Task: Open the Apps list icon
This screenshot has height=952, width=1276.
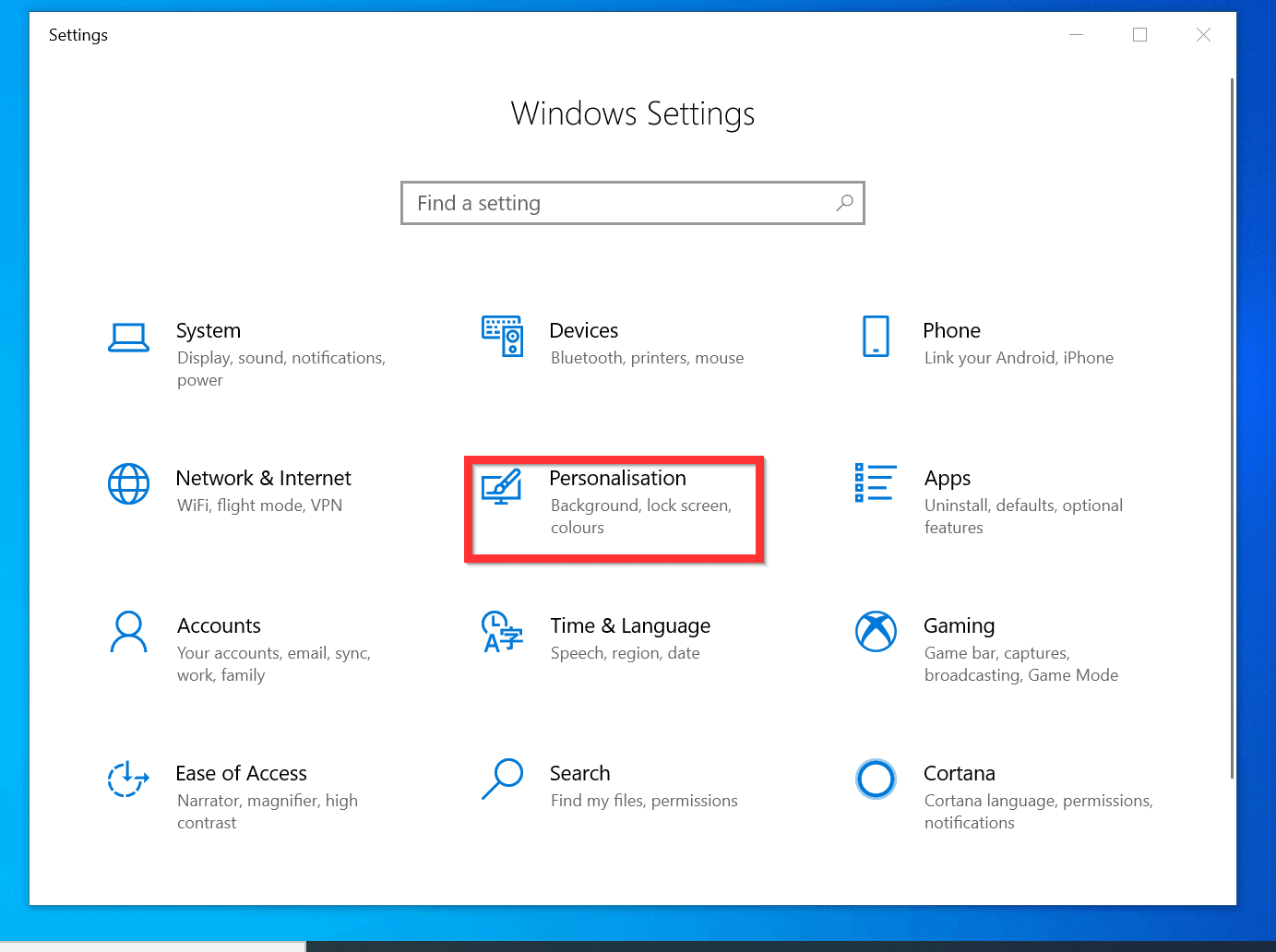Action: 876,482
